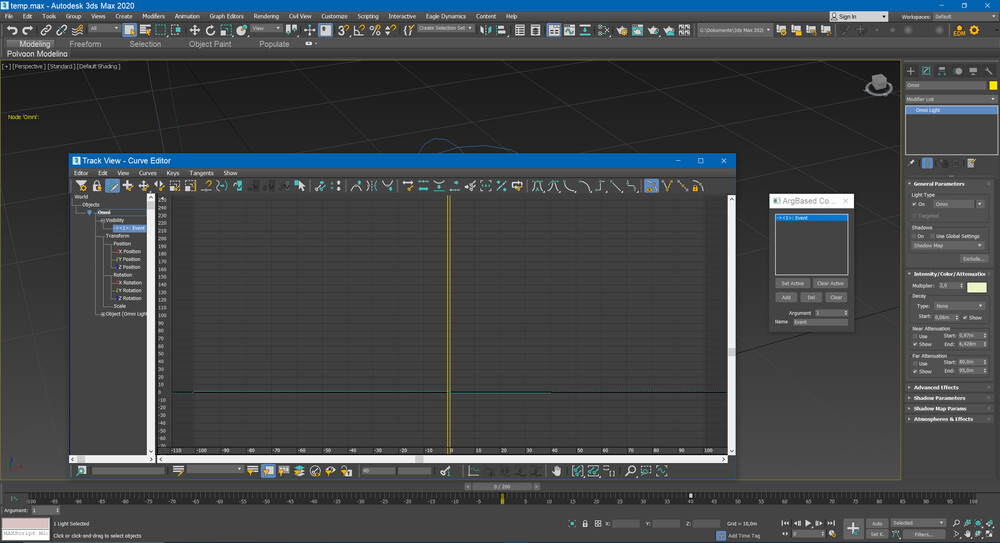Image resolution: width=1000 pixels, height=543 pixels.
Task: Open the Modifier List dropdown
Action: pos(951,99)
